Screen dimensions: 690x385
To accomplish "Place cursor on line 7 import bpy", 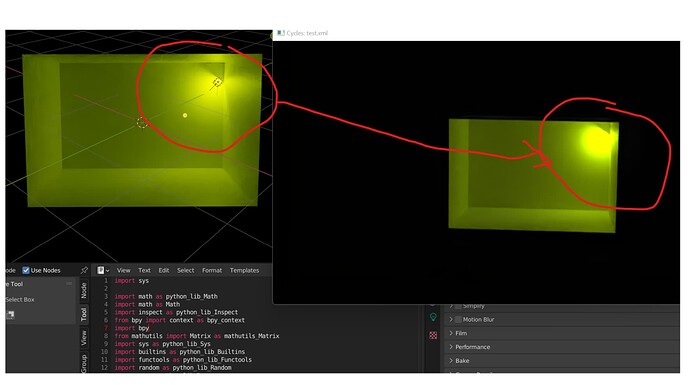I will (x=132, y=328).
